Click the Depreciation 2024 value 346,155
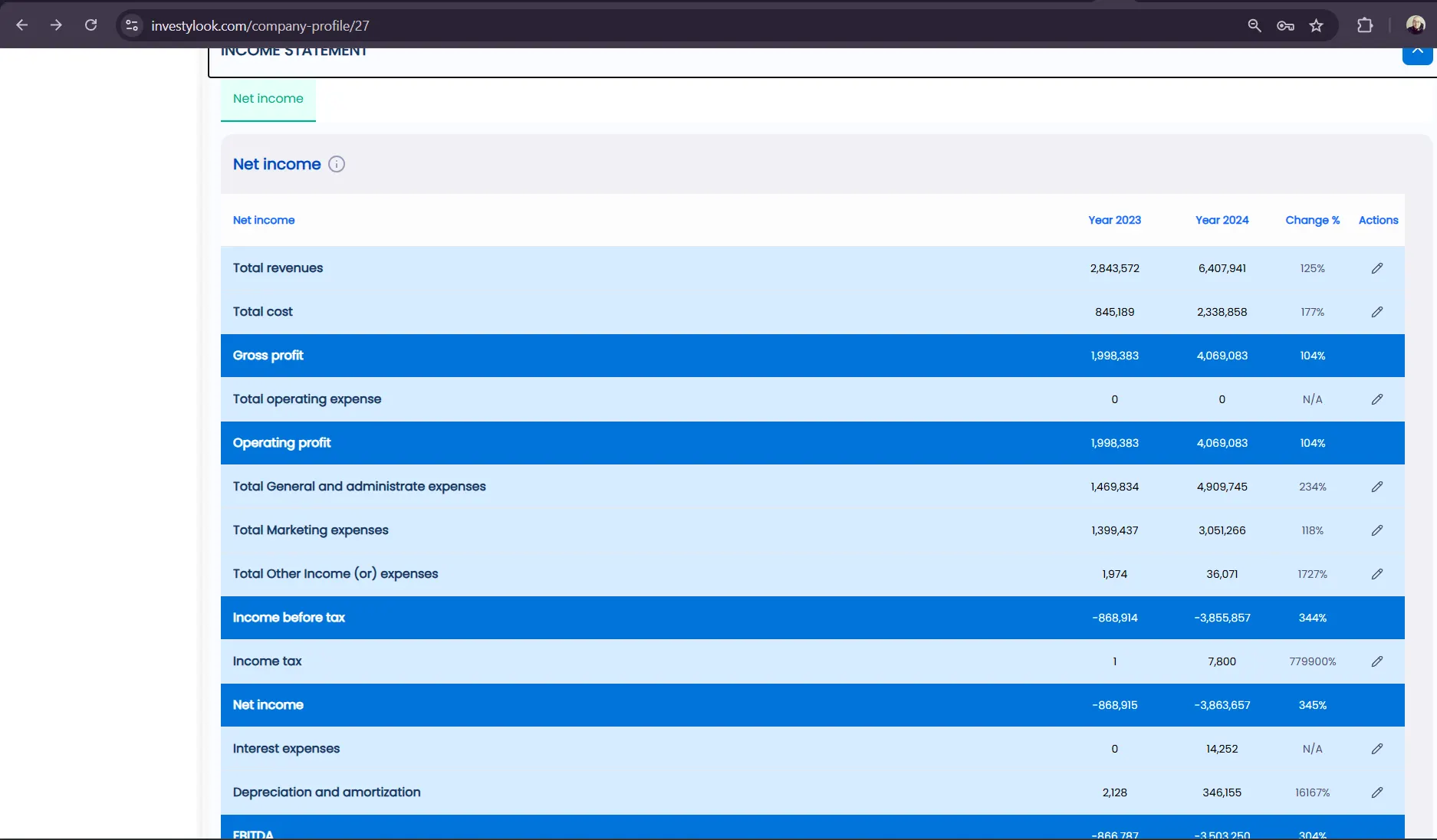 click(1222, 792)
